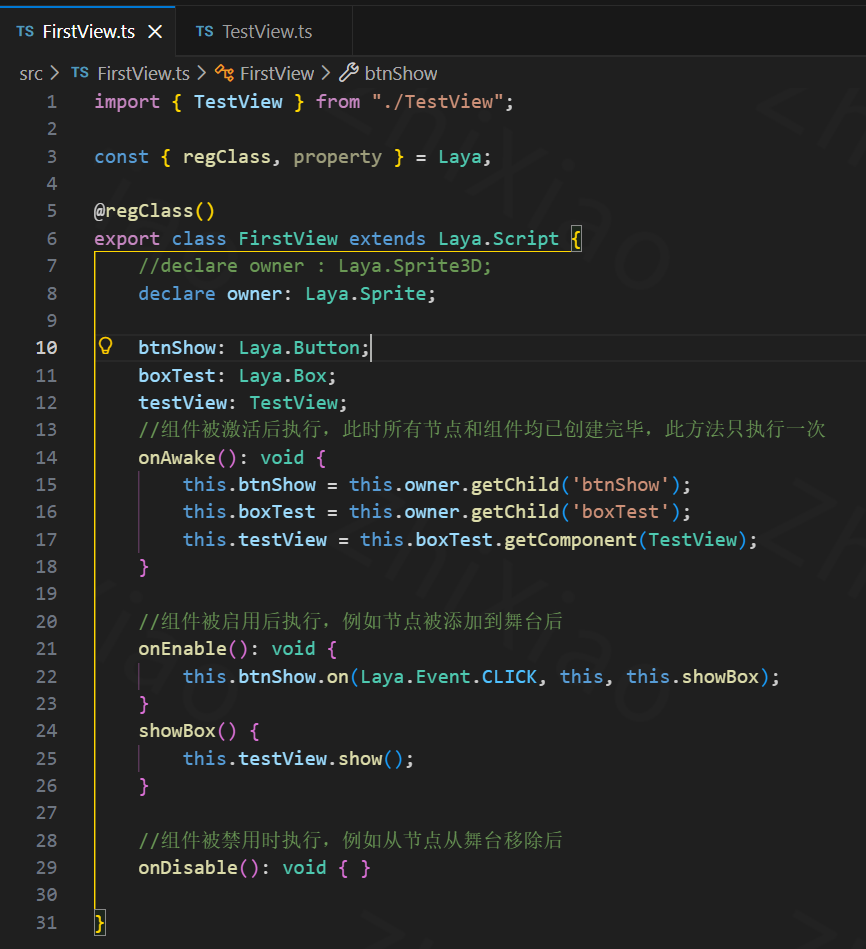866x949 pixels.
Task: Click the TS icon on TestView.ts tab
Action: (x=204, y=32)
